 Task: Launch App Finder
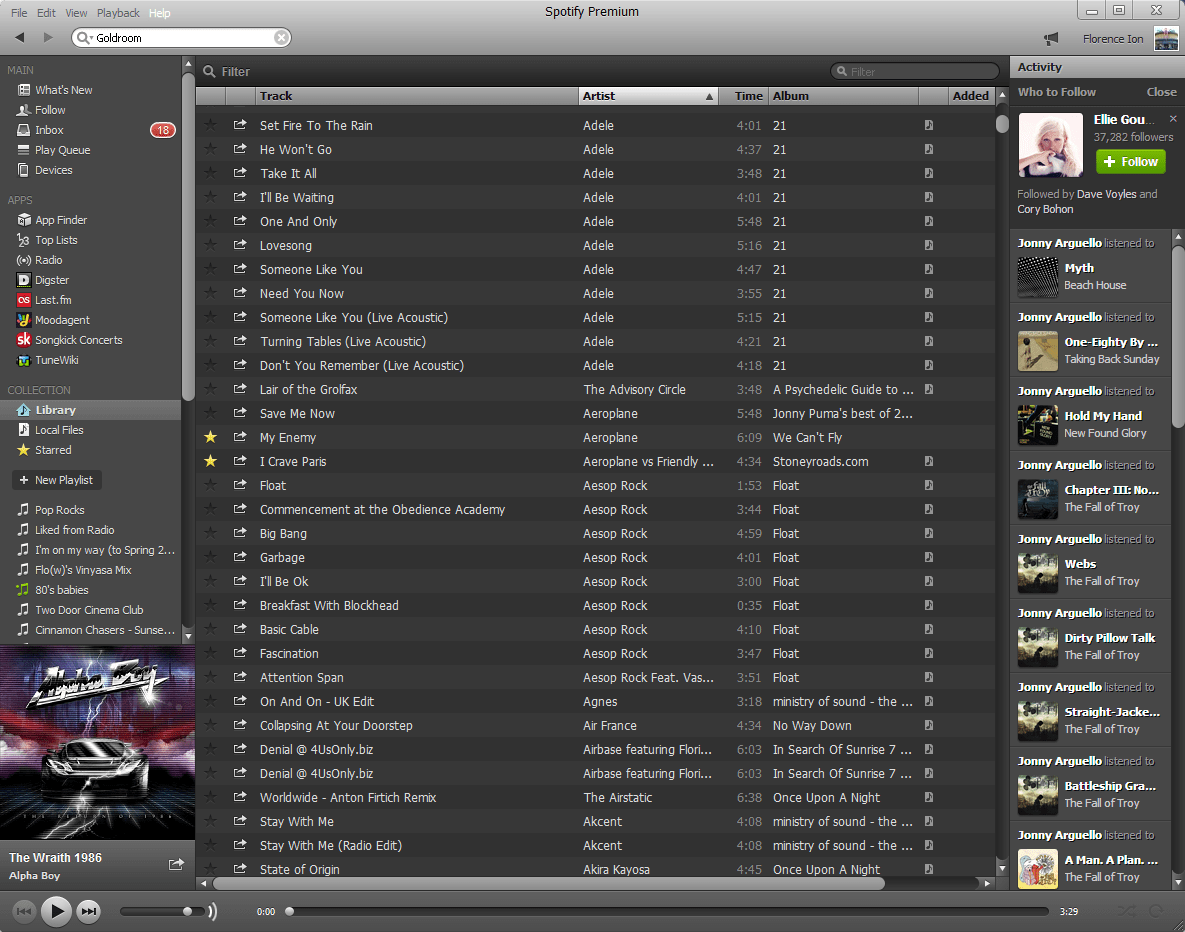point(60,220)
